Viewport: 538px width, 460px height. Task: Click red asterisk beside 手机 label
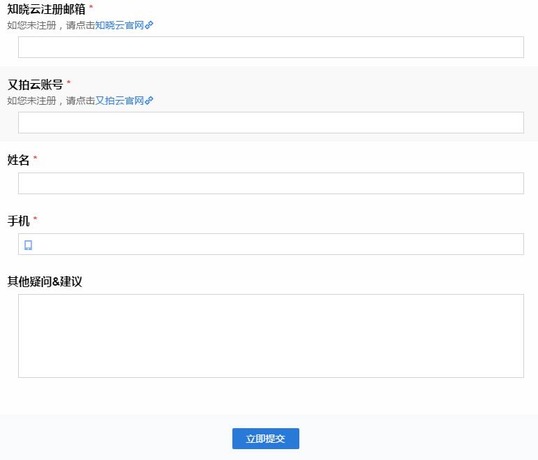35,218
